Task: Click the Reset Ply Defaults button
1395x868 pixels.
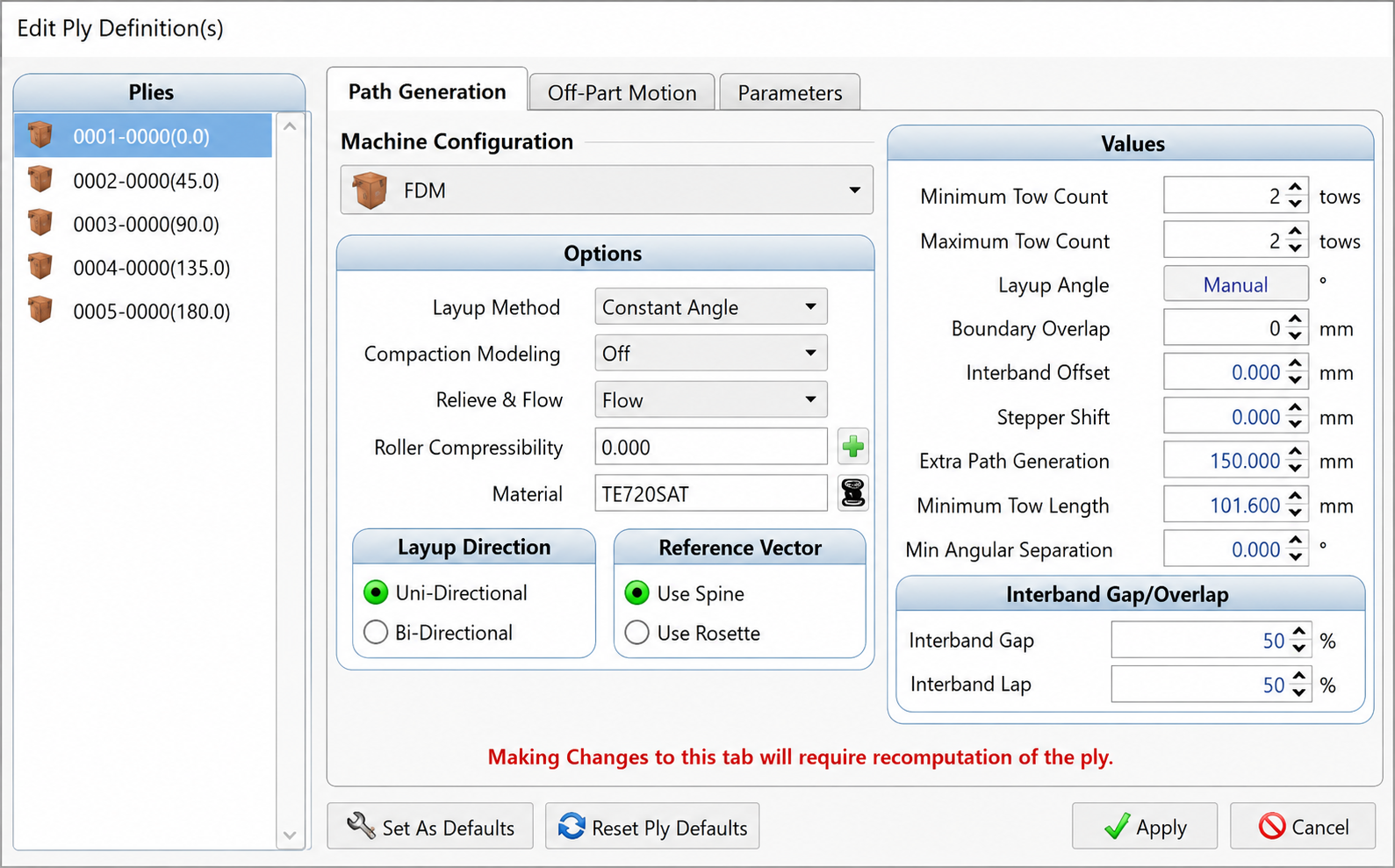Action: (652, 827)
